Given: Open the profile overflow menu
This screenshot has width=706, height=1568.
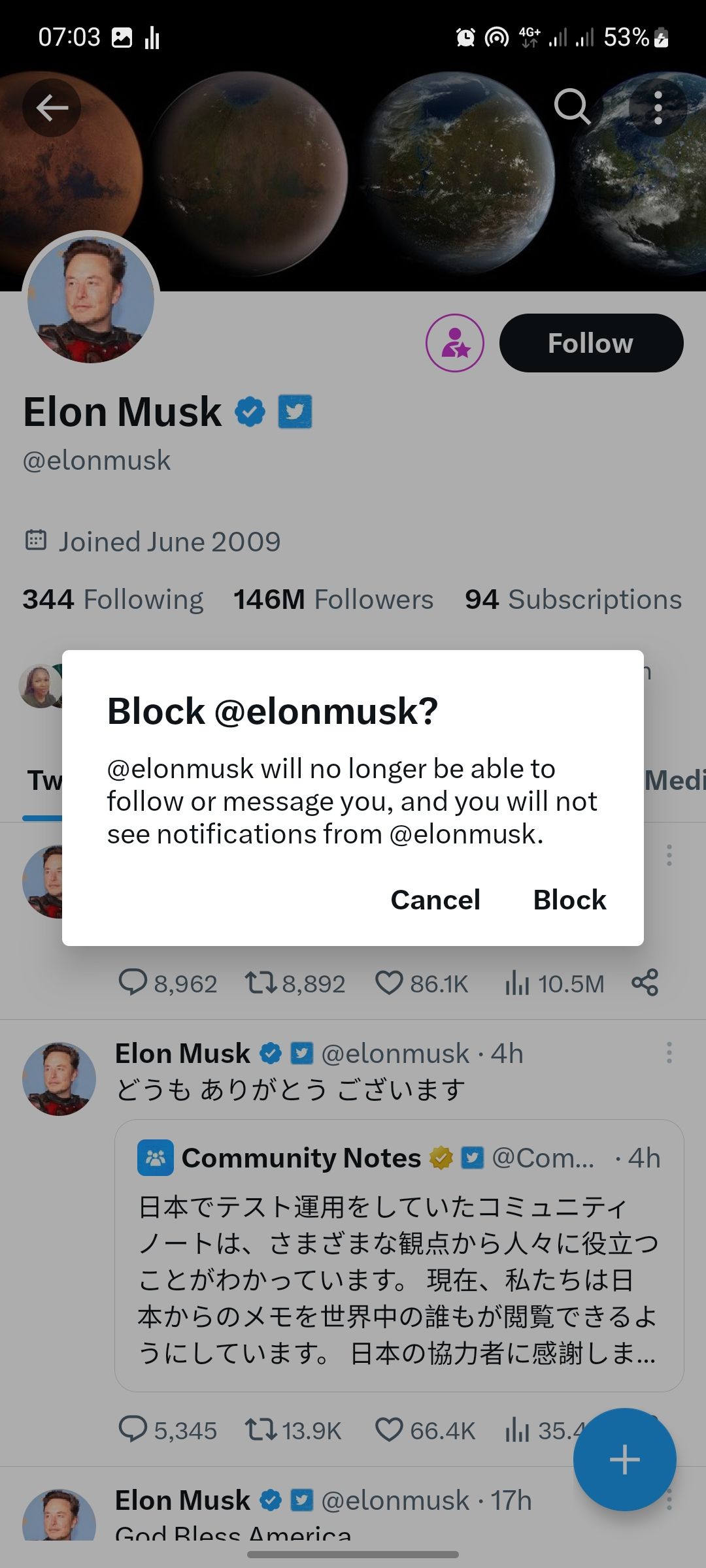Looking at the screenshot, I should click(658, 108).
